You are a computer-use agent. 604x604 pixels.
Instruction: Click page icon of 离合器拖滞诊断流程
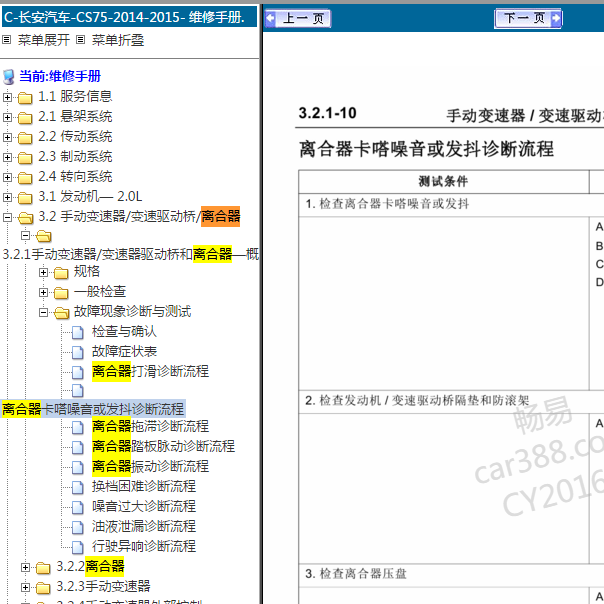(78, 428)
